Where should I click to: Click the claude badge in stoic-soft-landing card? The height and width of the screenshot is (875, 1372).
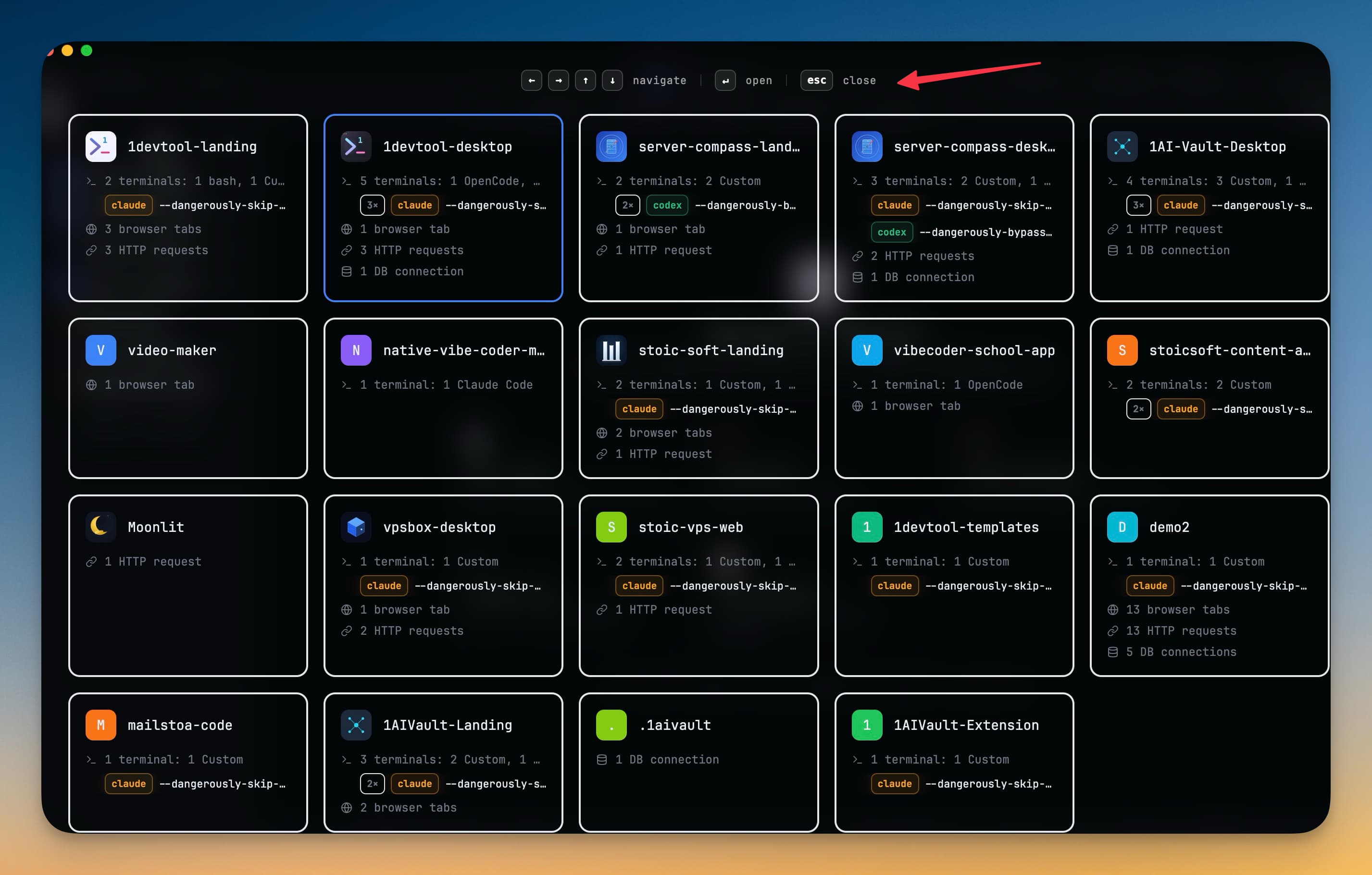pyautogui.click(x=639, y=409)
